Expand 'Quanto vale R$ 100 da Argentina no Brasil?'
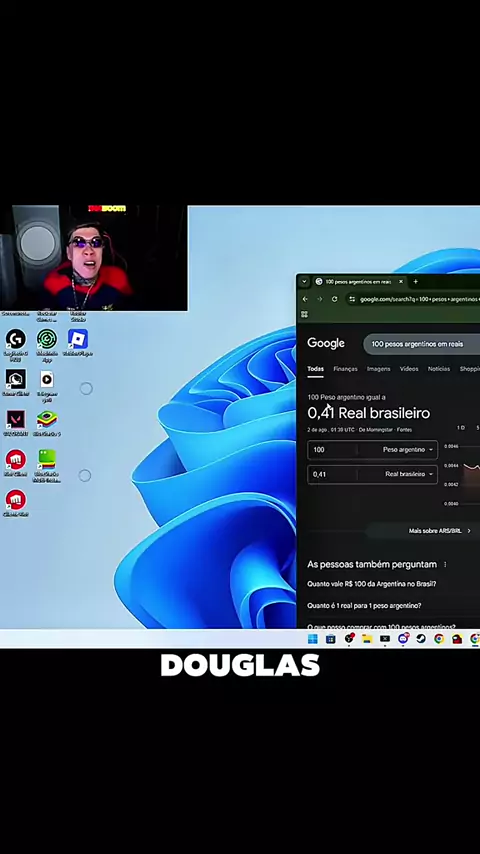The image size is (480, 854). point(372,584)
